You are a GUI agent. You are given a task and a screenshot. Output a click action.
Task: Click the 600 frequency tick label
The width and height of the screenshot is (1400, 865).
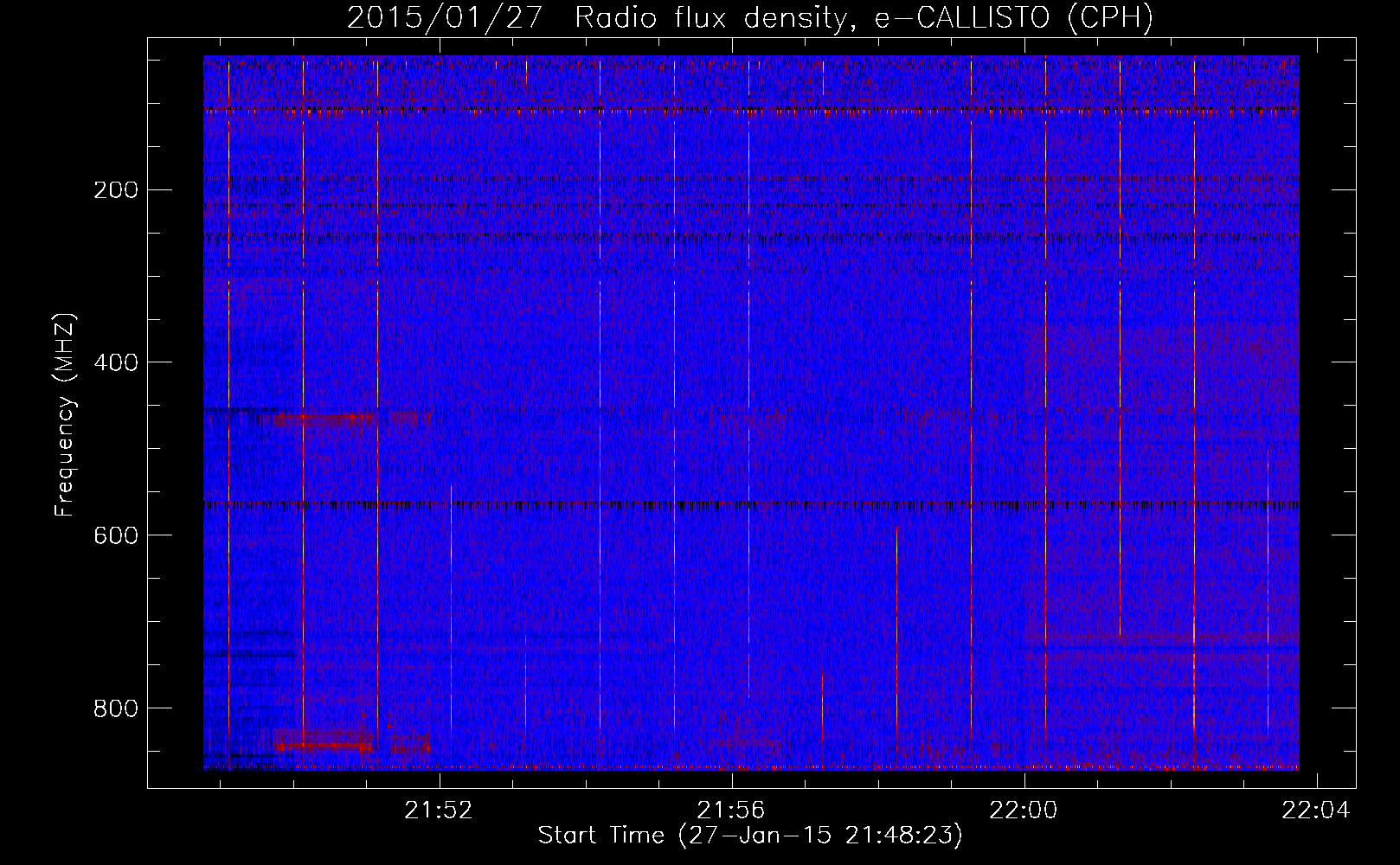click(116, 535)
